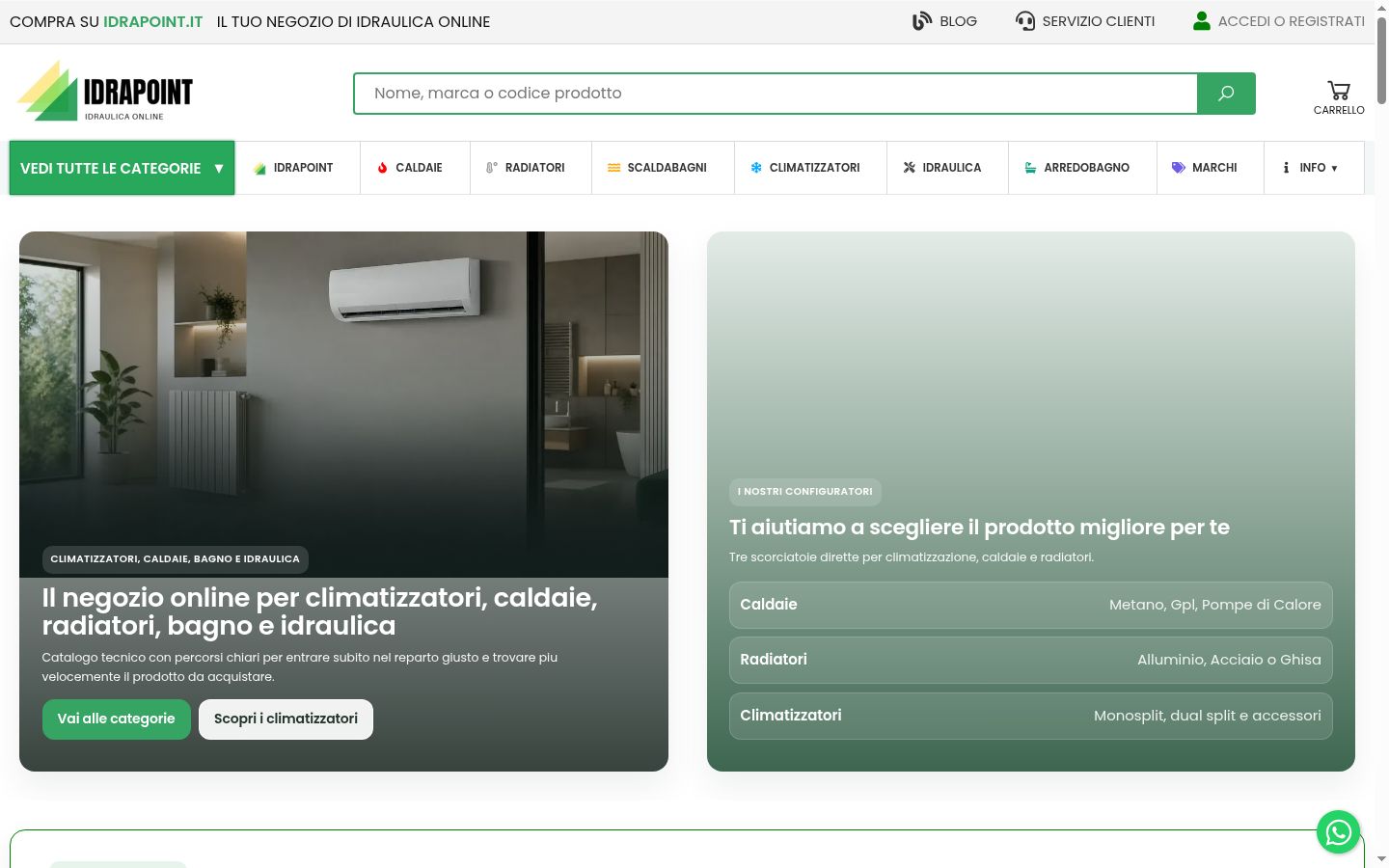1389x868 pixels.
Task: Open Radiatori configurator row
Action: [x=1031, y=660]
